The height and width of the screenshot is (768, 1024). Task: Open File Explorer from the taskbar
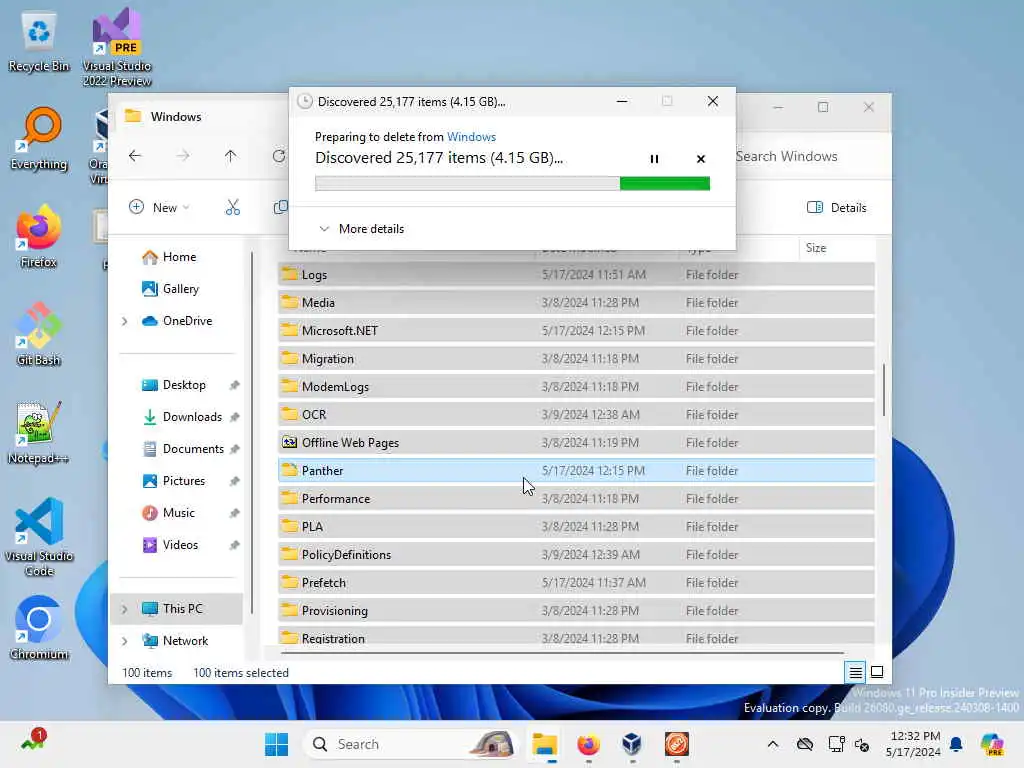pyautogui.click(x=544, y=744)
